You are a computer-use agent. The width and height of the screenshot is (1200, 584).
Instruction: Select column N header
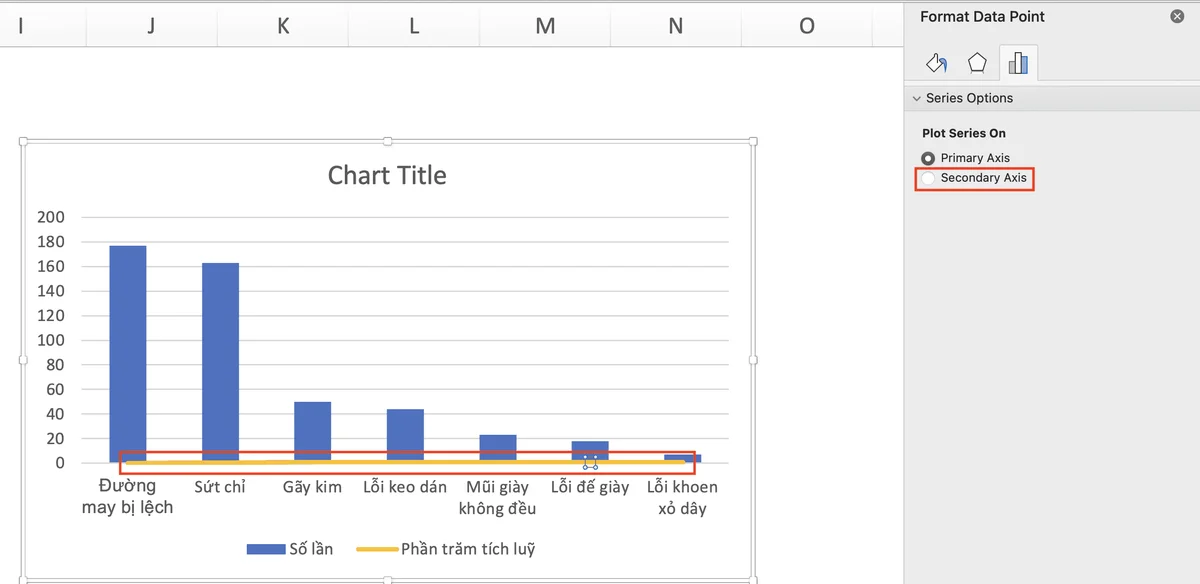click(676, 26)
